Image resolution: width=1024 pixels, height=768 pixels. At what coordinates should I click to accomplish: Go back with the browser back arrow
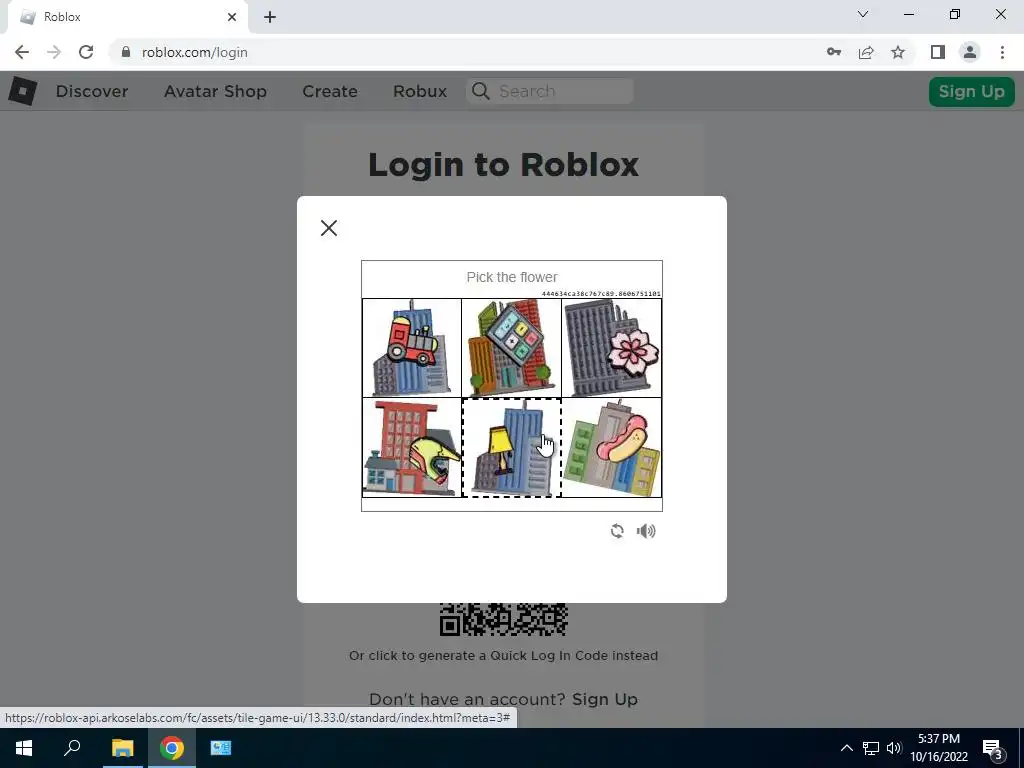click(22, 52)
